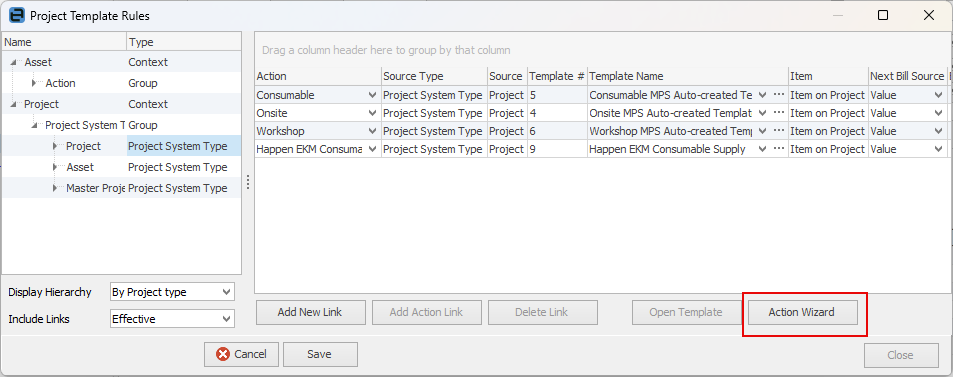Click the Add New Link button
The image size is (953, 377).
pos(311,313)
